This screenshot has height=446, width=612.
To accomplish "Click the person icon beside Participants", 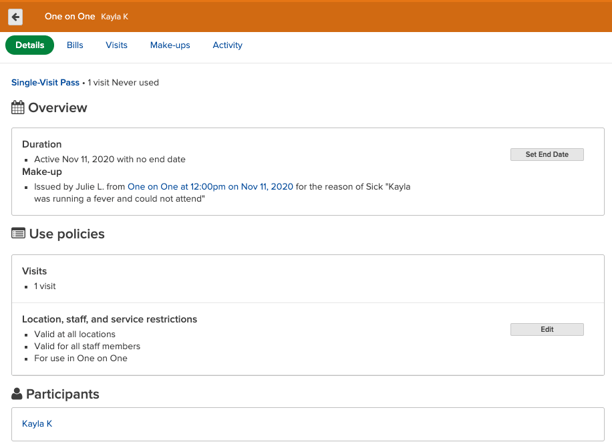I will point(17,394).
